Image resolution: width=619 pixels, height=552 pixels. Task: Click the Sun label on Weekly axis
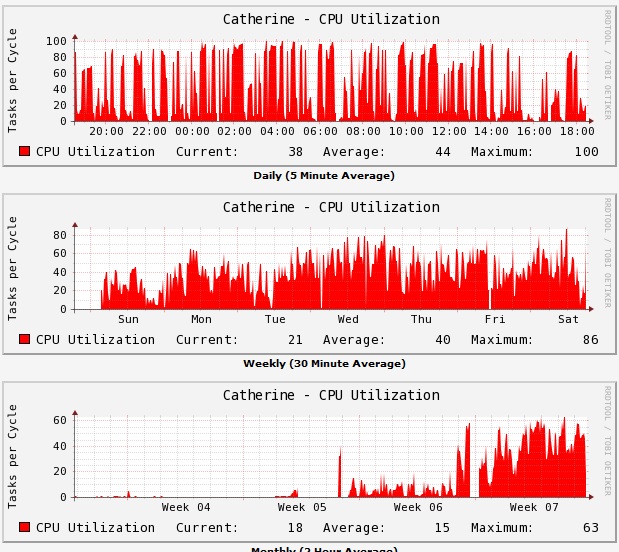point(128,319)
